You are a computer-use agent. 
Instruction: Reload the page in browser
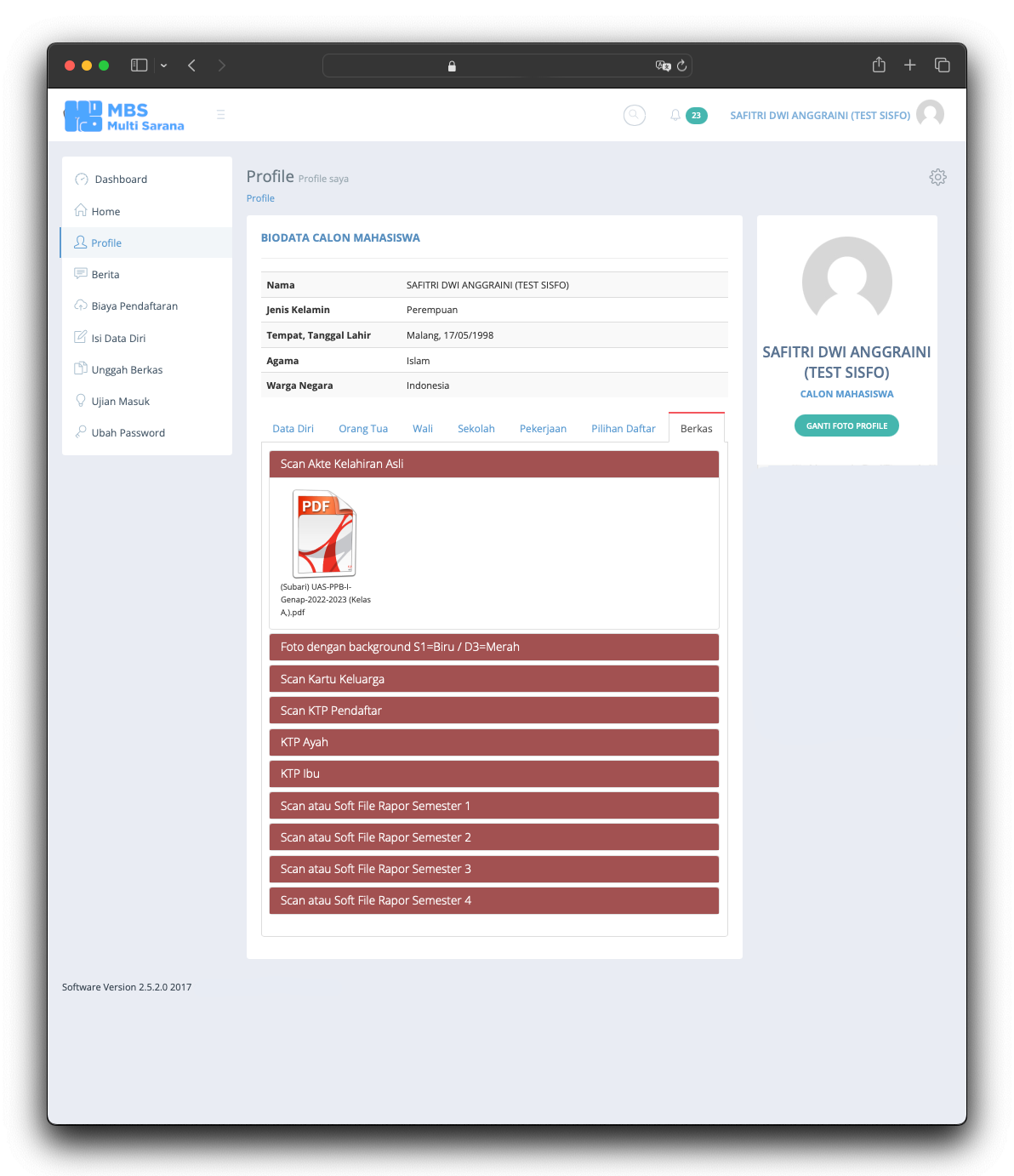681,66
